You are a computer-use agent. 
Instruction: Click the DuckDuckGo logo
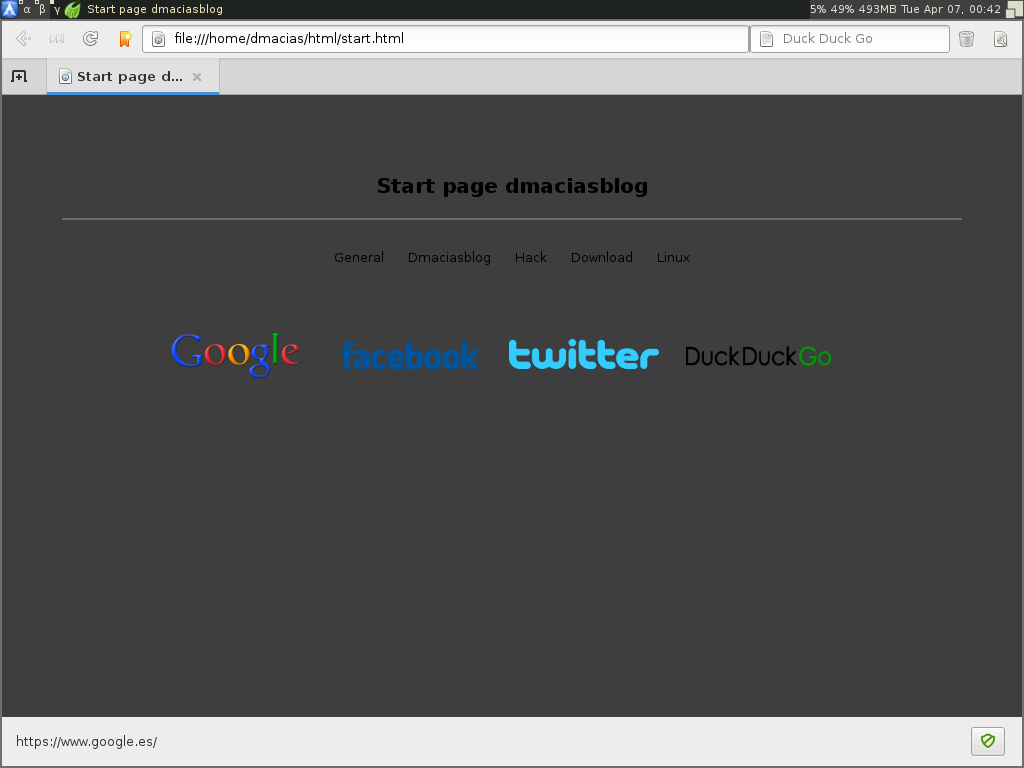(x=758, y=357)
